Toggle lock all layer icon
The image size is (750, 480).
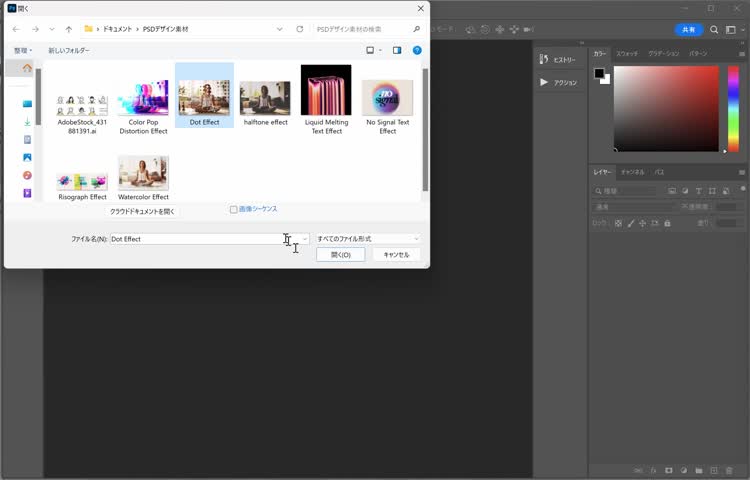pos(667,223)
